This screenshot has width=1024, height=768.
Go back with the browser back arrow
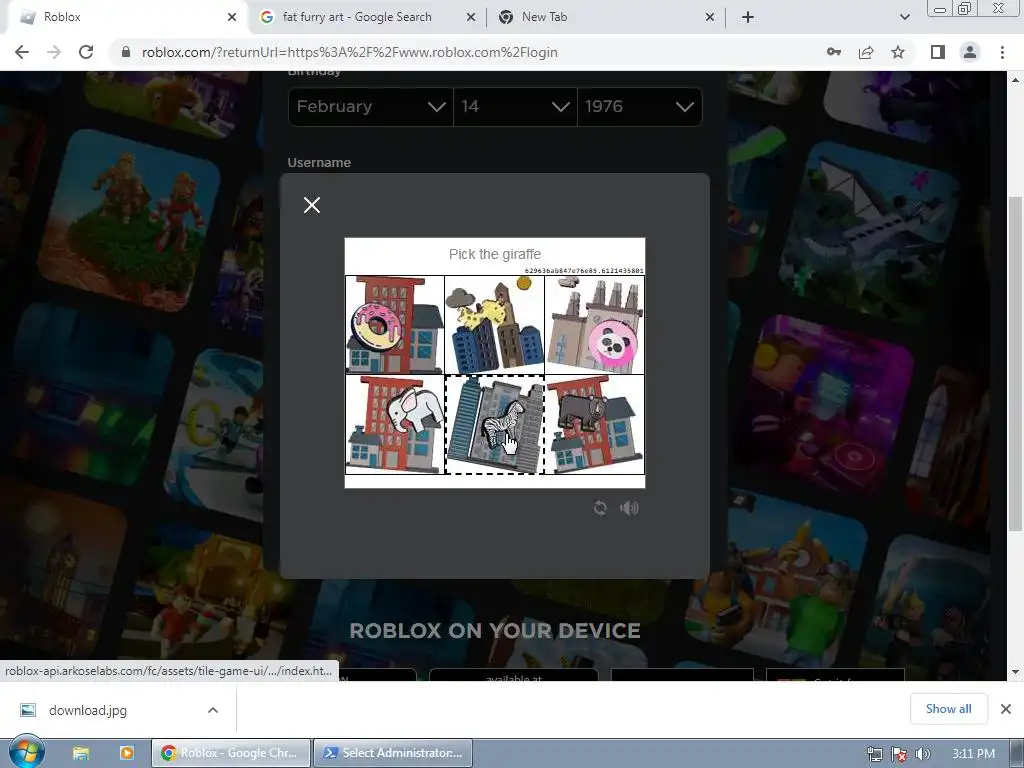(22, 52)
